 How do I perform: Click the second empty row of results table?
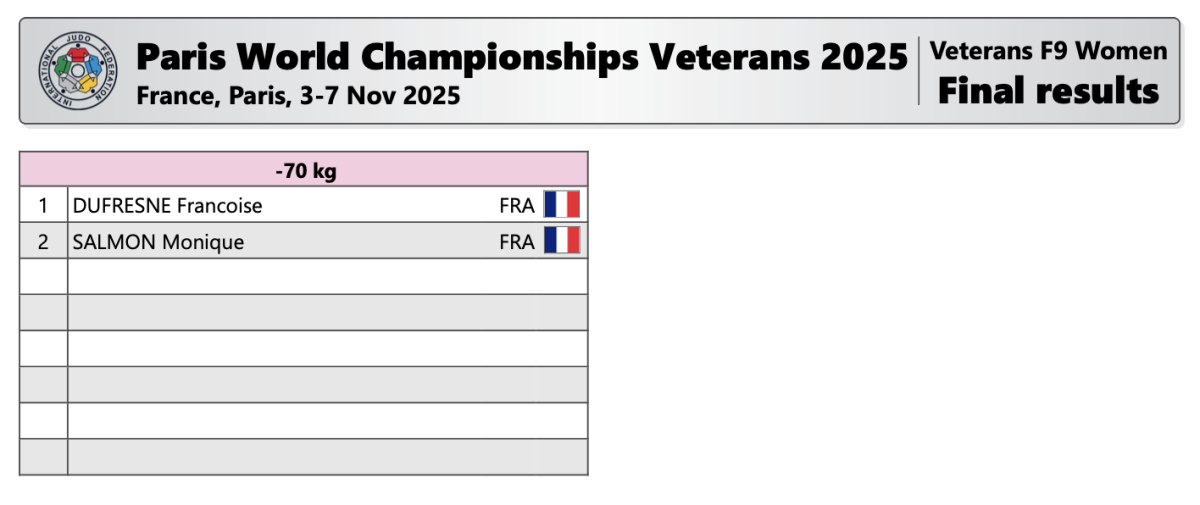(x=327, y=313)
